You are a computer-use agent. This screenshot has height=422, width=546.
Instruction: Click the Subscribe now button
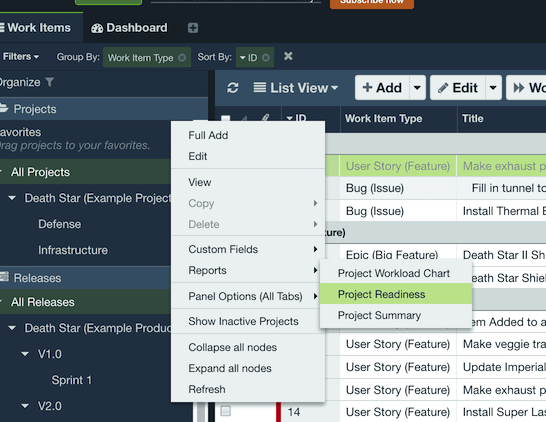tap(372, 3)
